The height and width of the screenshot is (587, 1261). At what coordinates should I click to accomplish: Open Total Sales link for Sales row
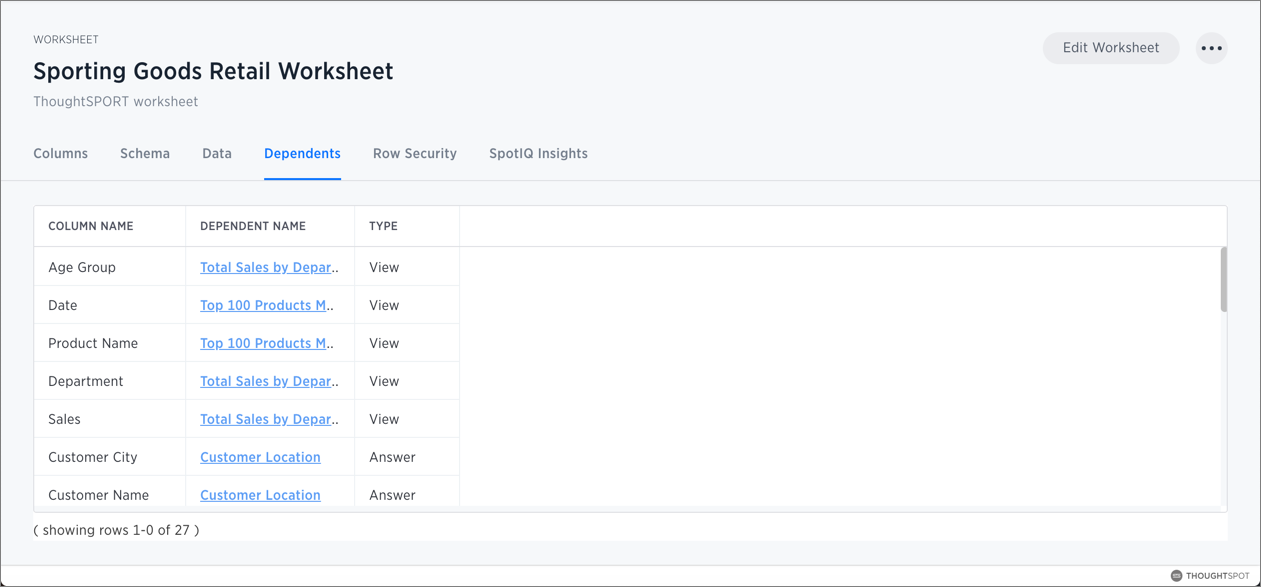[x=268, y=420]
